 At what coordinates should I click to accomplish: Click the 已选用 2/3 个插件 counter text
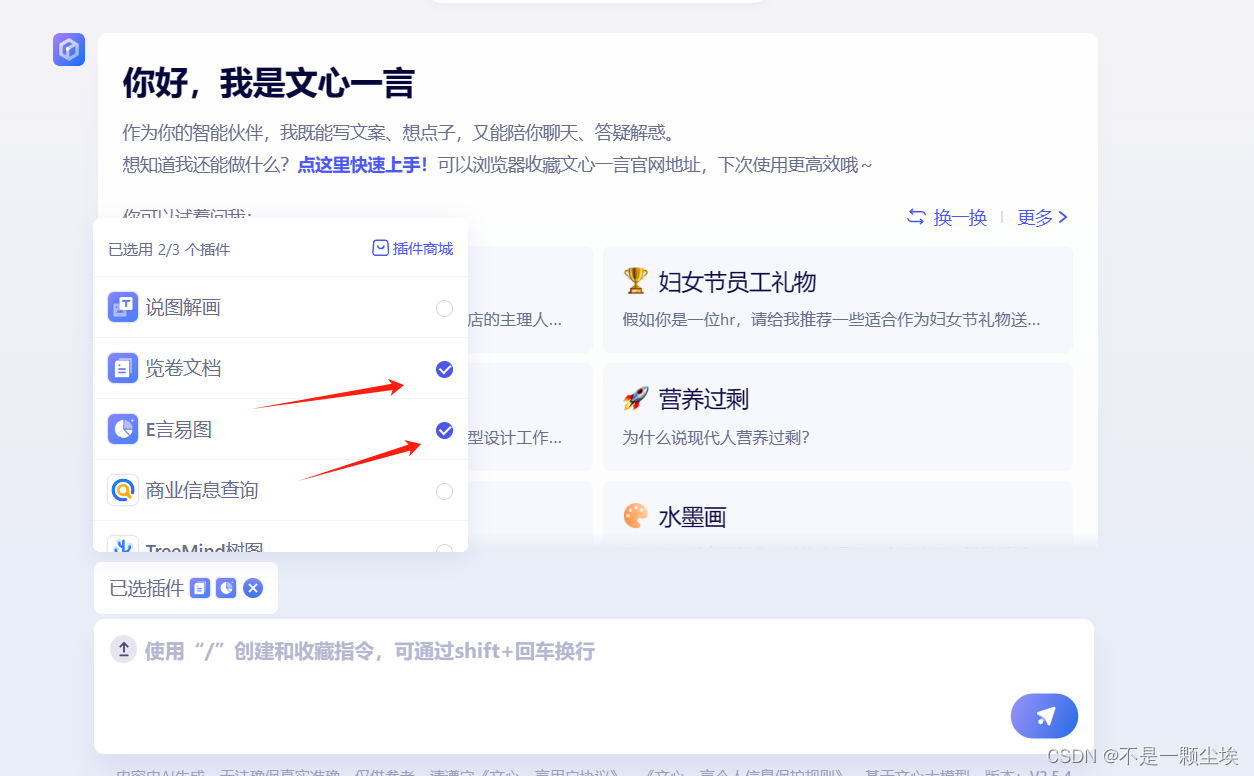(x=169, y=249)
